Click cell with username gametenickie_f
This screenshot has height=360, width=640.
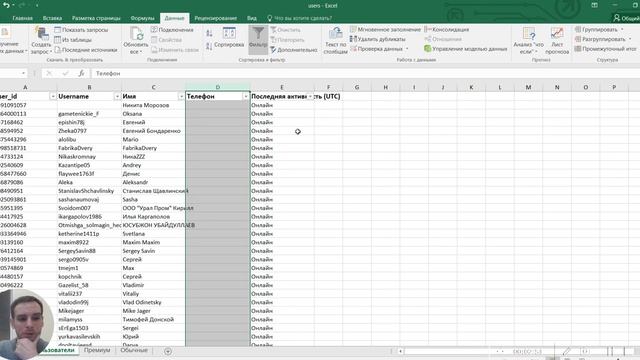(x=89, y=113)
